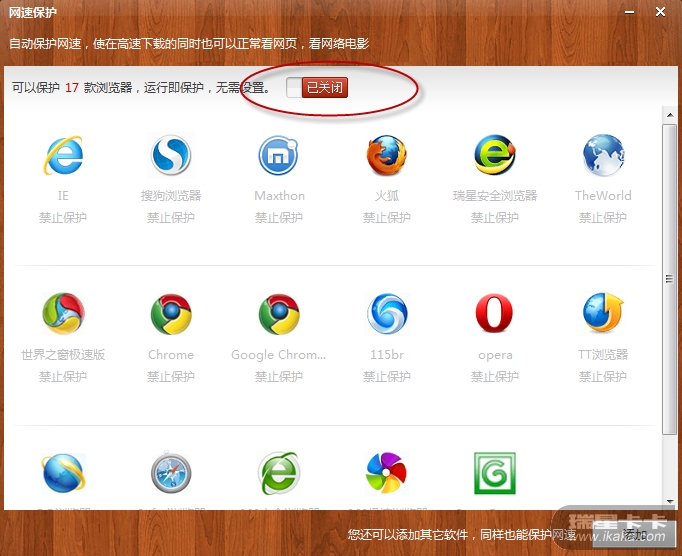Click the opera label text
Viewport: 682px width, 556px height.
pyautogui.click(x=495, y=355)
